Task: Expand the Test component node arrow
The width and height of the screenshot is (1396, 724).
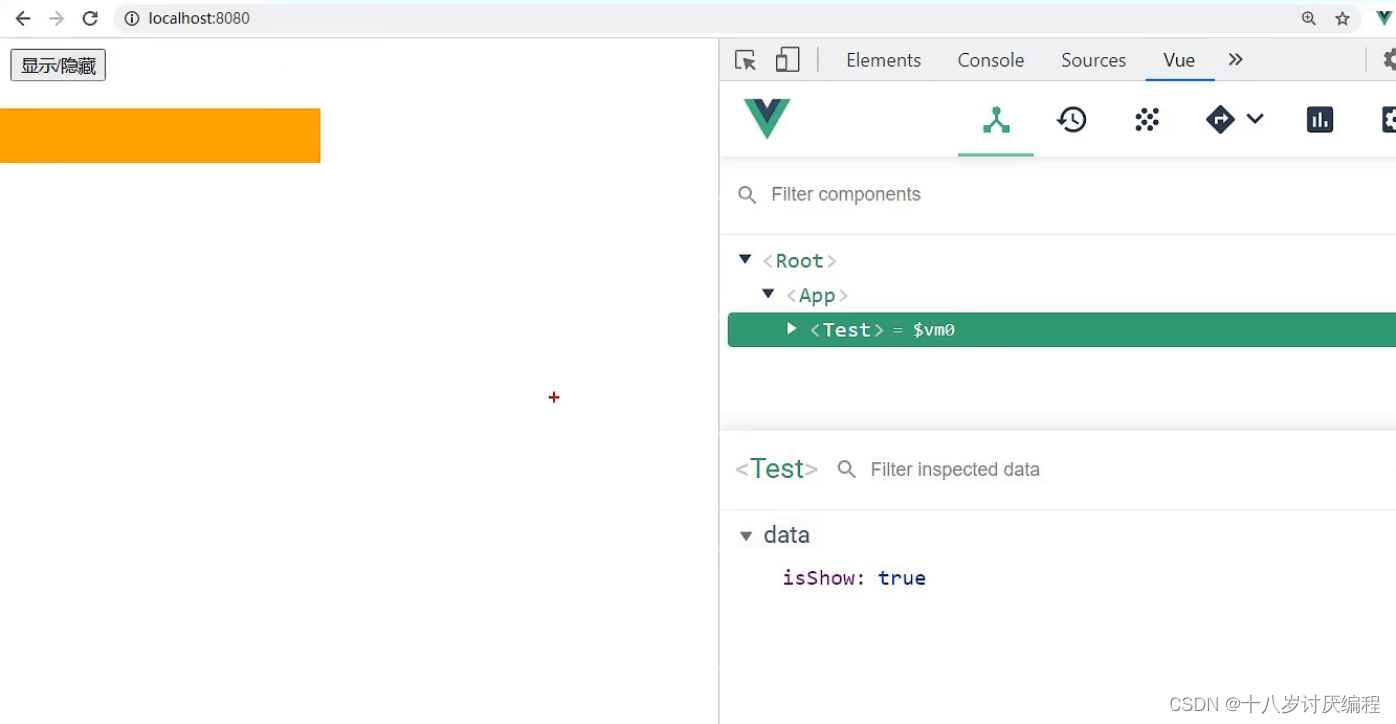Action: (x=791, y=329)
